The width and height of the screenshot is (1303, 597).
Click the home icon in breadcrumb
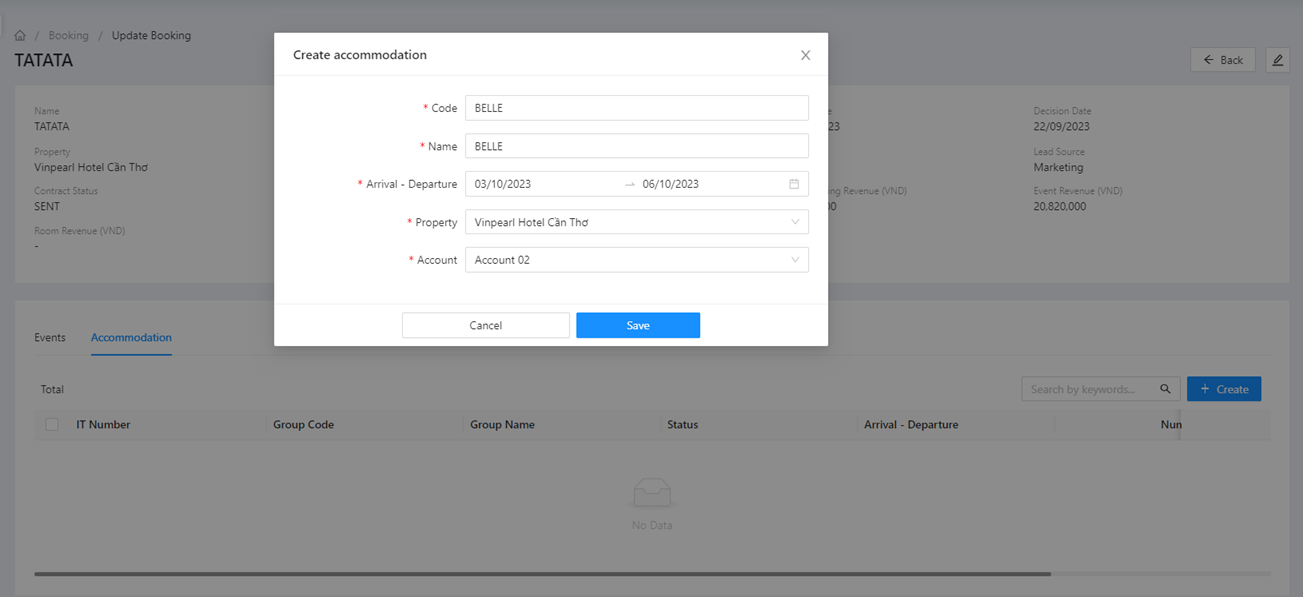pos(20,36)
